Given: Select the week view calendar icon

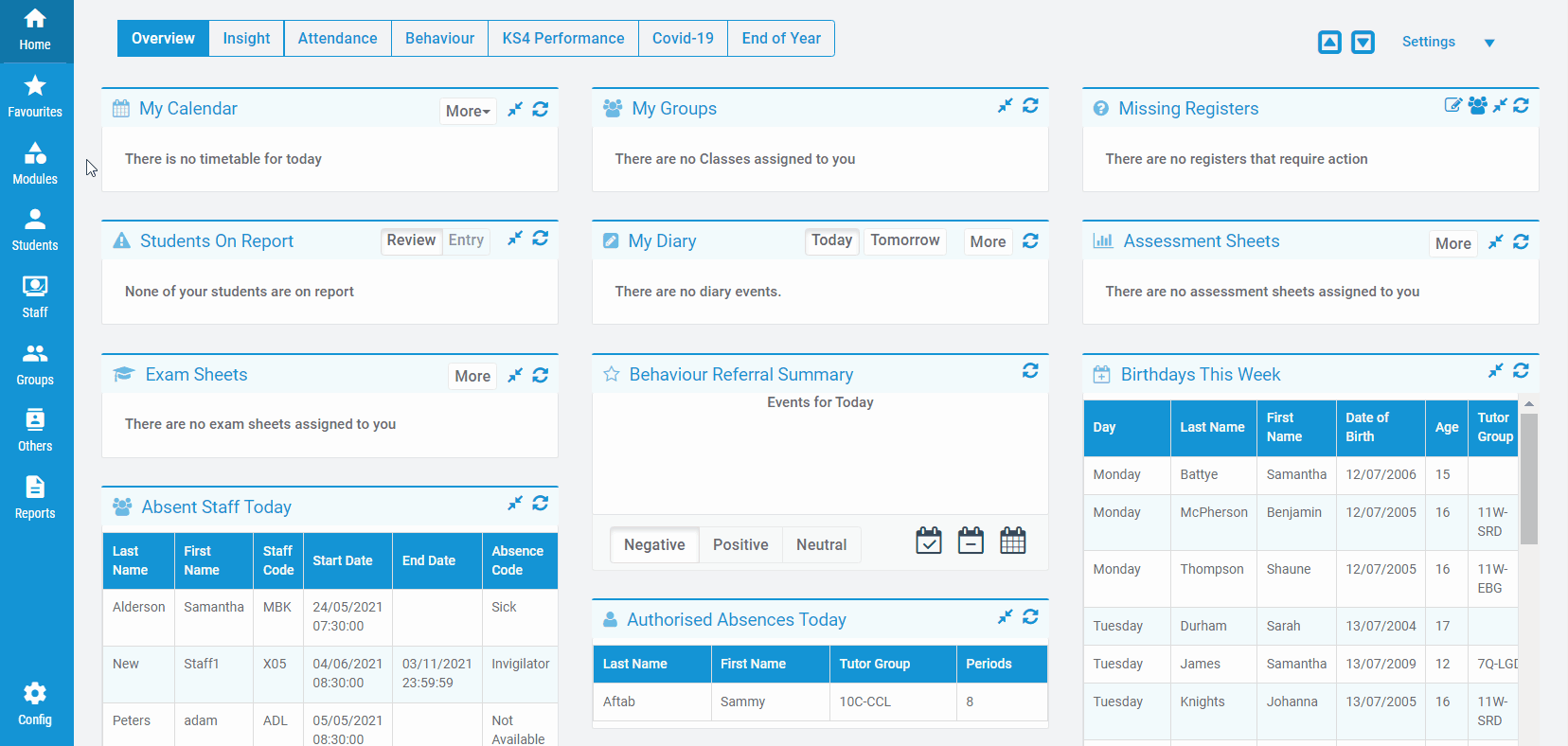Looking at the screenshot, I should pyautogui.click(x=971, y=541).
